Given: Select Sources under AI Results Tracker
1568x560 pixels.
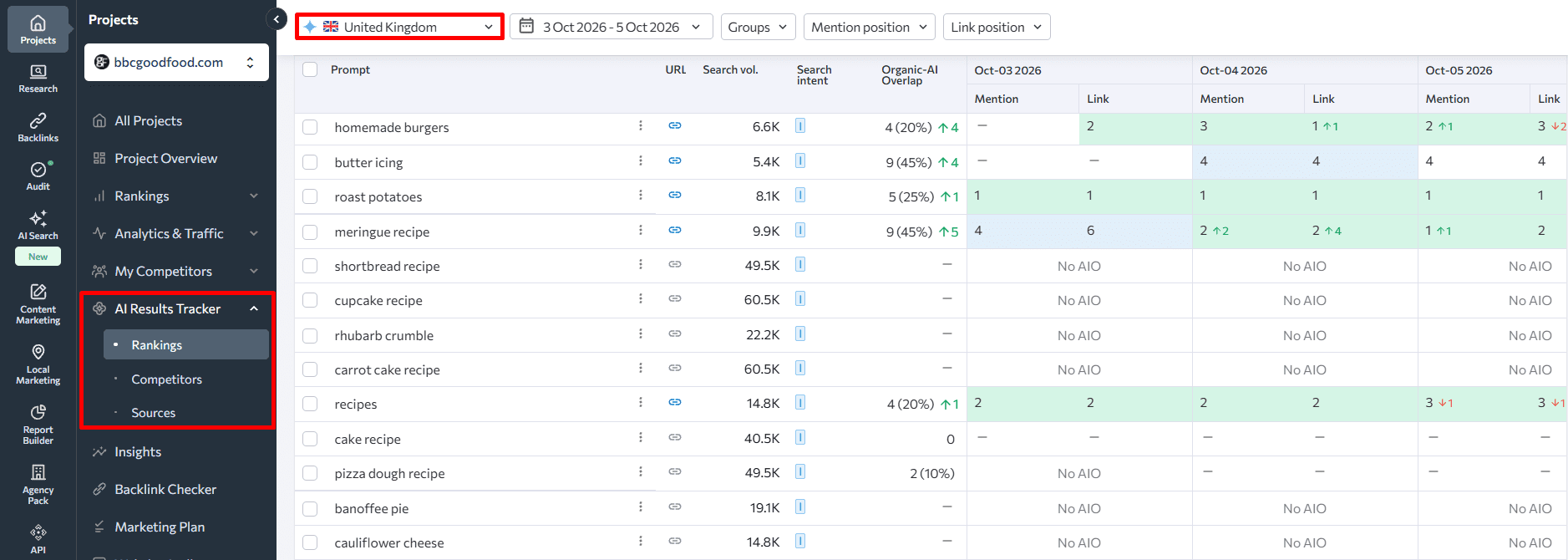Looking at the screenshot, I should [x=153, y=412].
